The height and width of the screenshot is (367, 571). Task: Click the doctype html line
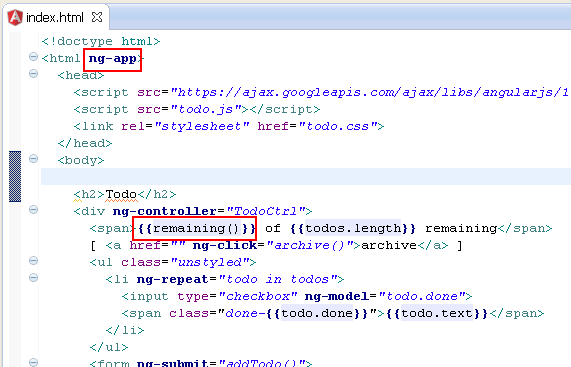pos(101,42)
